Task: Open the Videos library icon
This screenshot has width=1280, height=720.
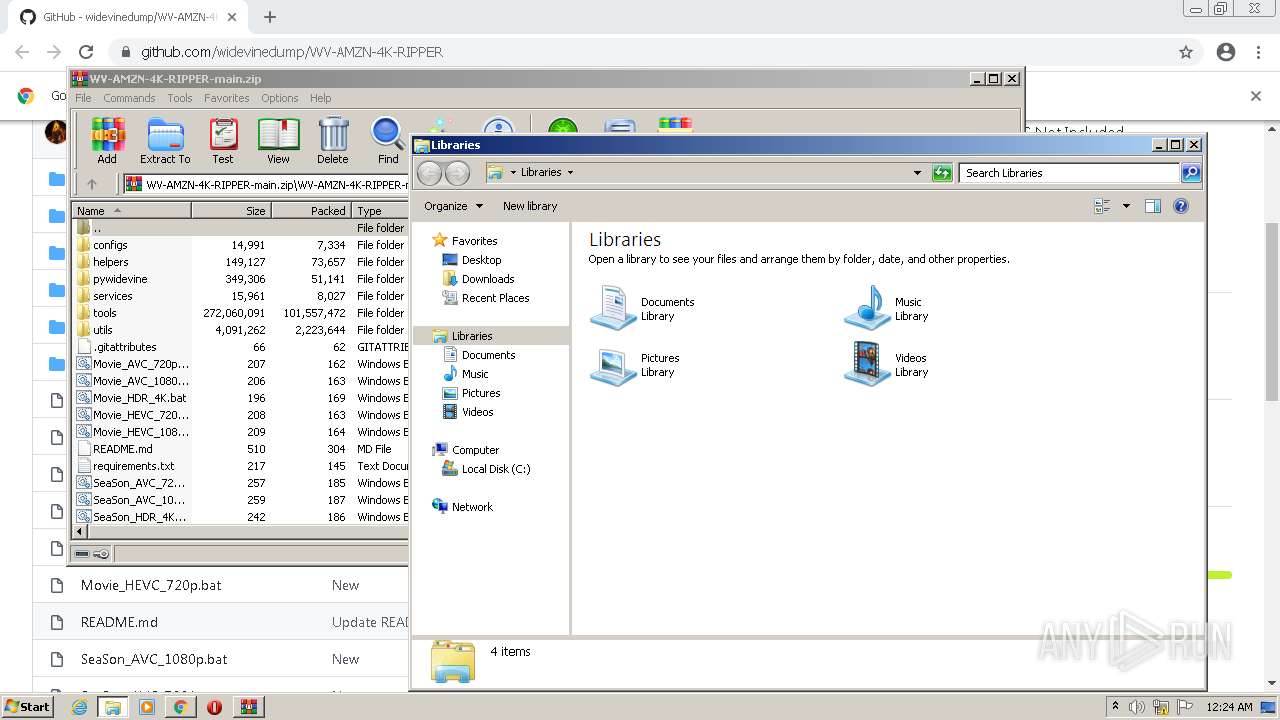Action: [867, 365]
